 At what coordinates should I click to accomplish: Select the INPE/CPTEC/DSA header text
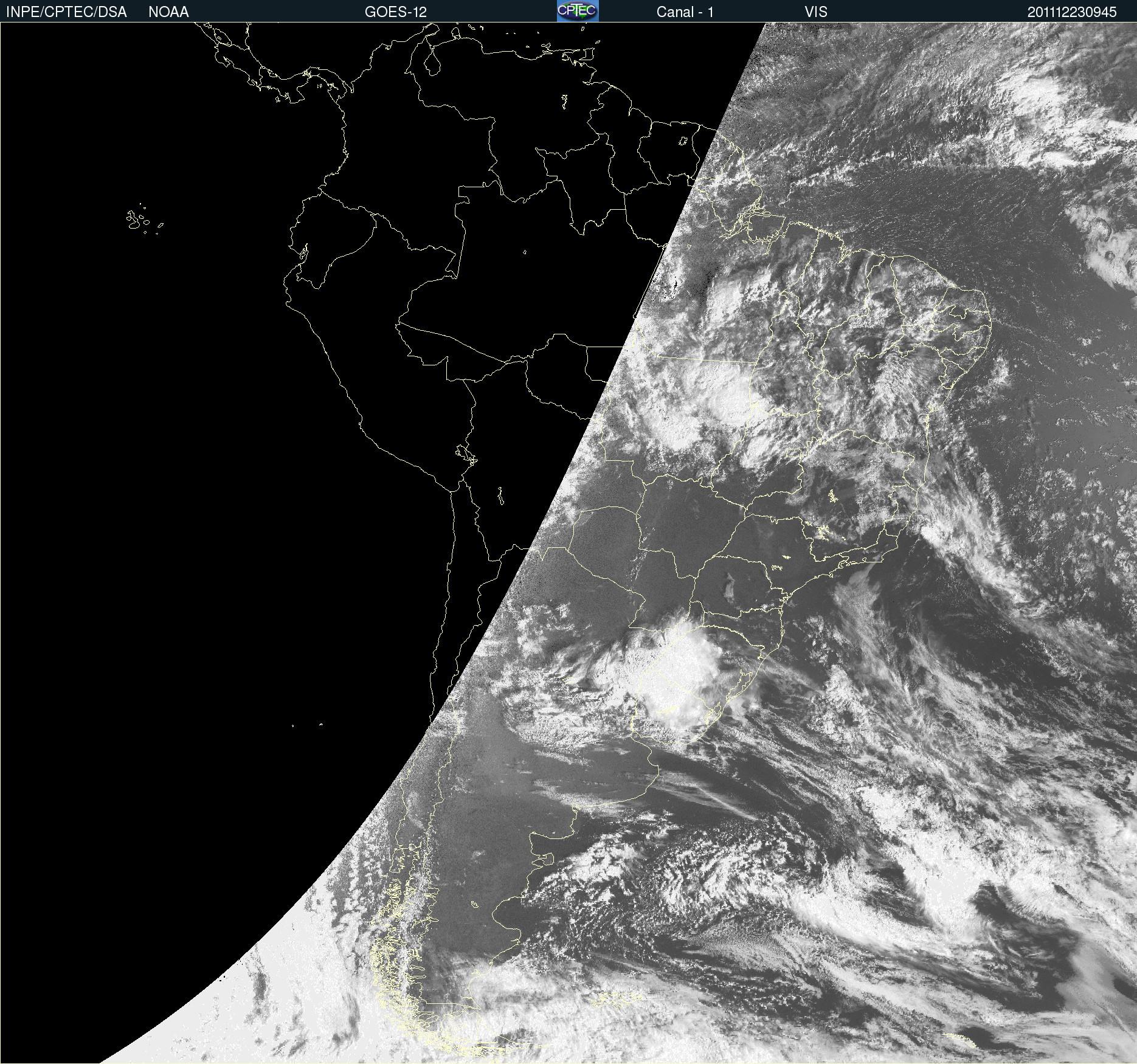pyautogui.click(x=66, y=12)
